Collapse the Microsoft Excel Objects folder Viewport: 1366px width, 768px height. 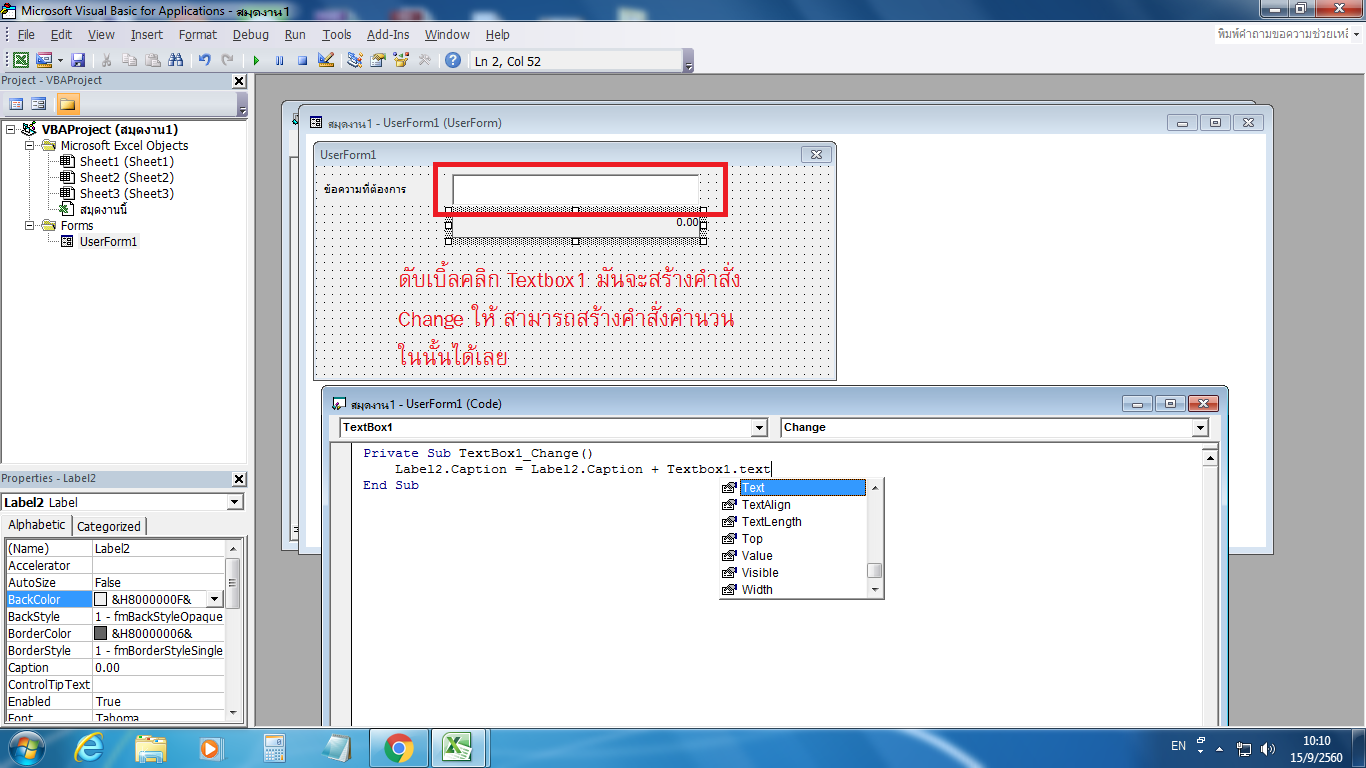tap(31, 145)
